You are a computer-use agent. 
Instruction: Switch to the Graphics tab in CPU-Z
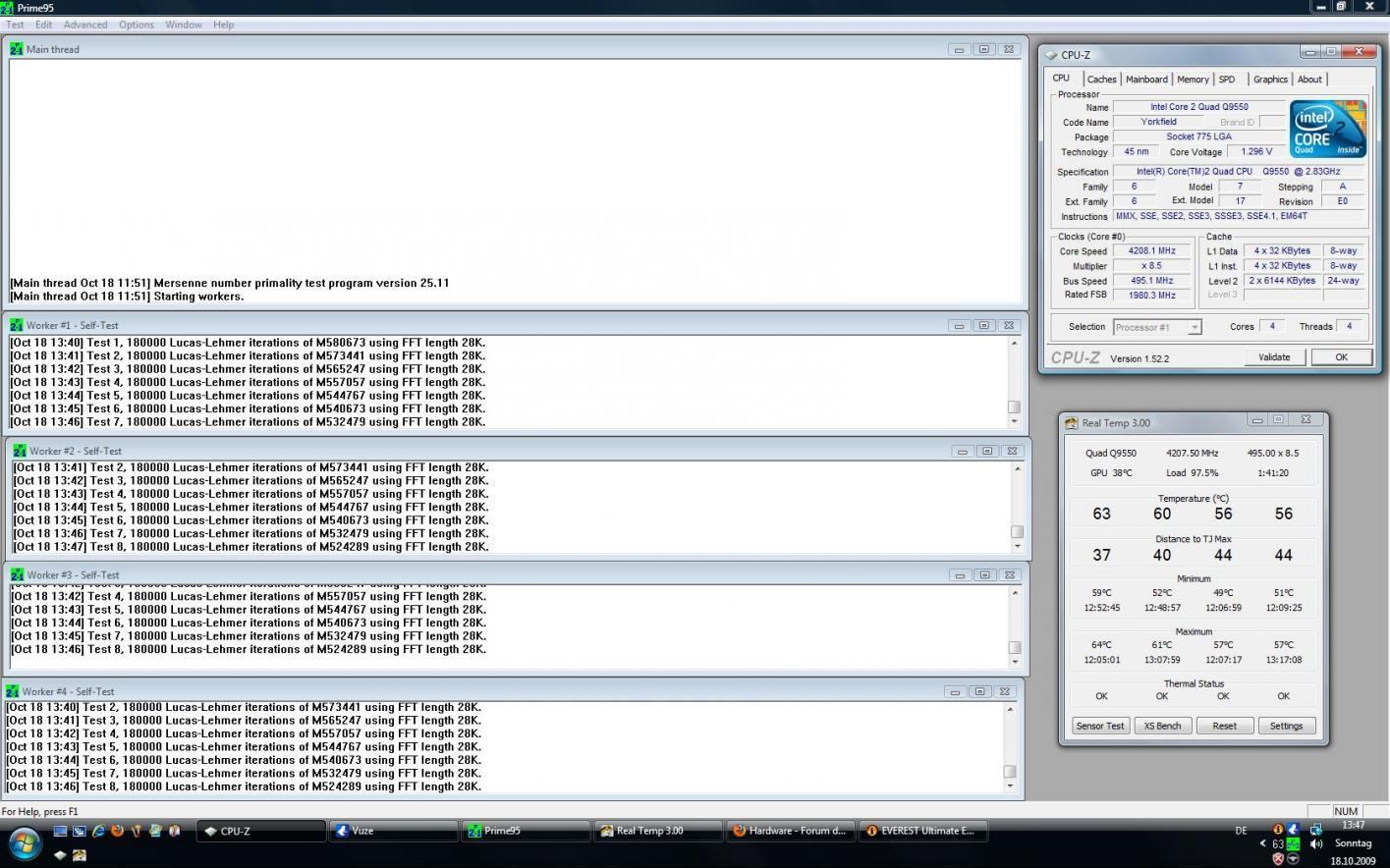(x=1270, y=80)
